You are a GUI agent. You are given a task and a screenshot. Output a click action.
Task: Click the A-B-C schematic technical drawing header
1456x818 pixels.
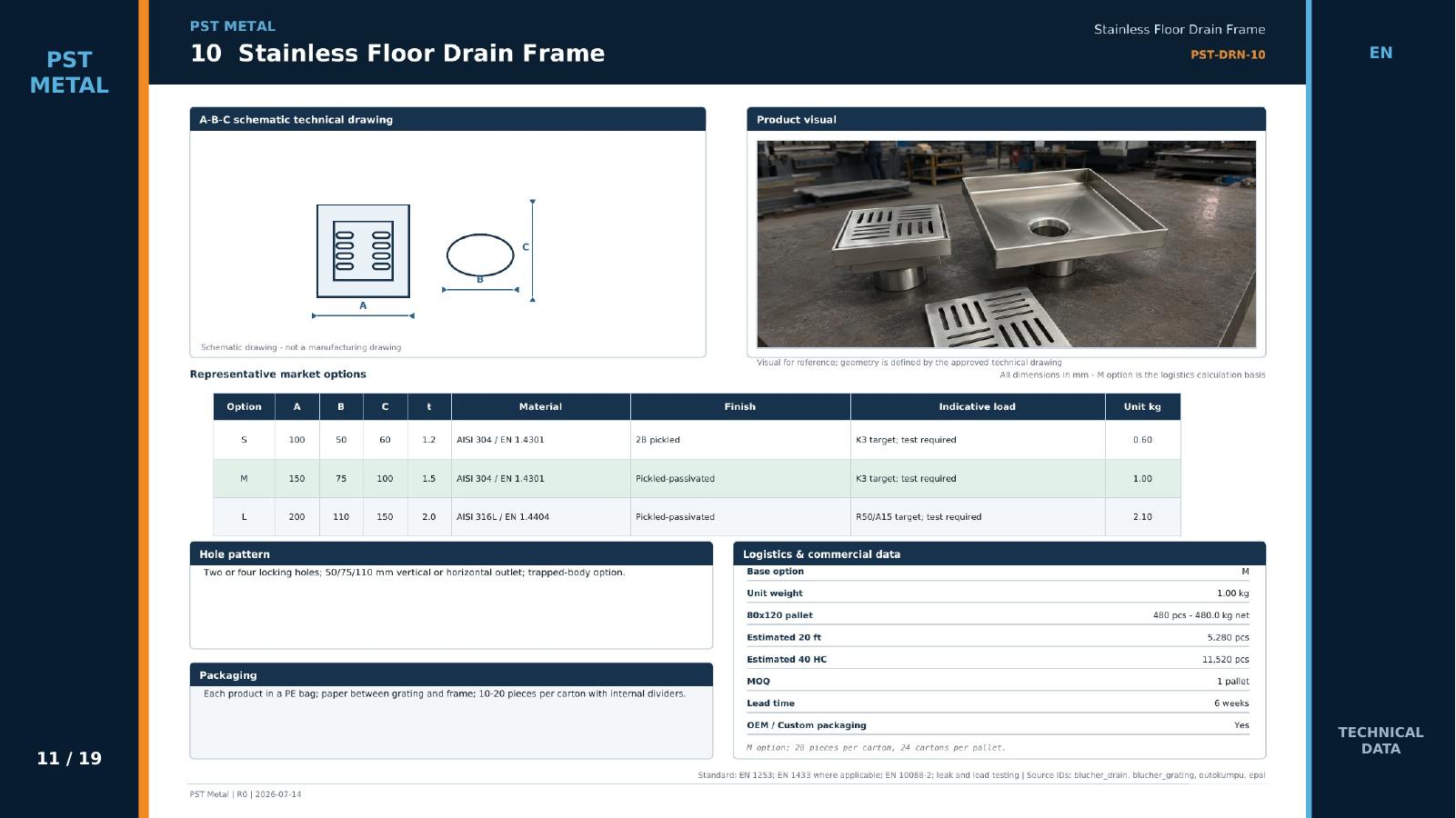tap(447, 119)
